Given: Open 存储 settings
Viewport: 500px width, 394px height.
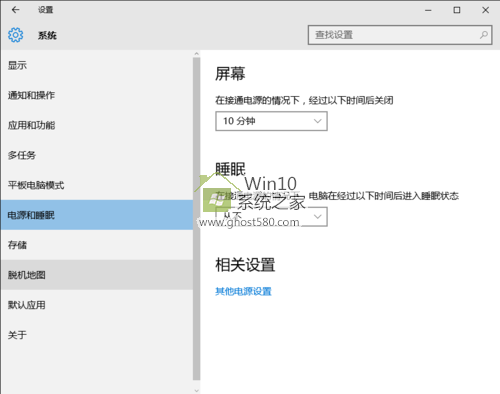Looking at the screenshot, I should click(x=97, y=245).
